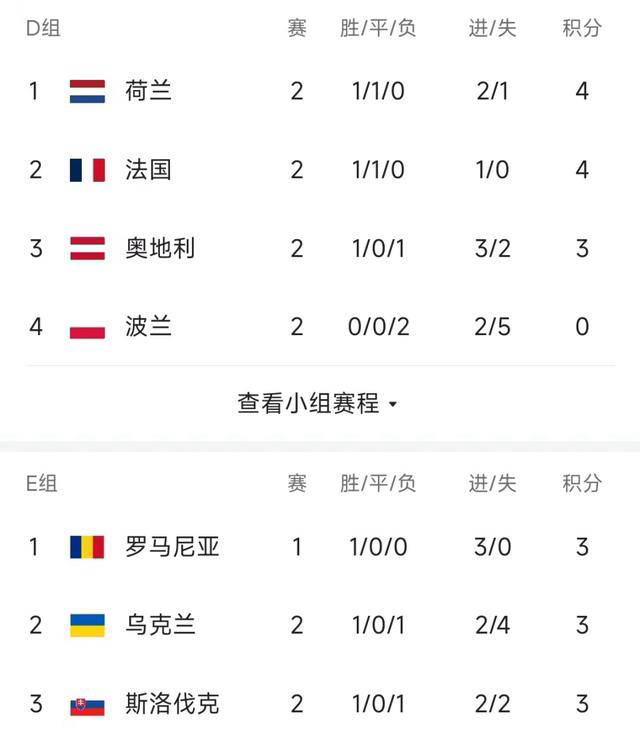Screen dimensions: 640x756
Task: Click the France flag icon
Action: pos(87,170)
